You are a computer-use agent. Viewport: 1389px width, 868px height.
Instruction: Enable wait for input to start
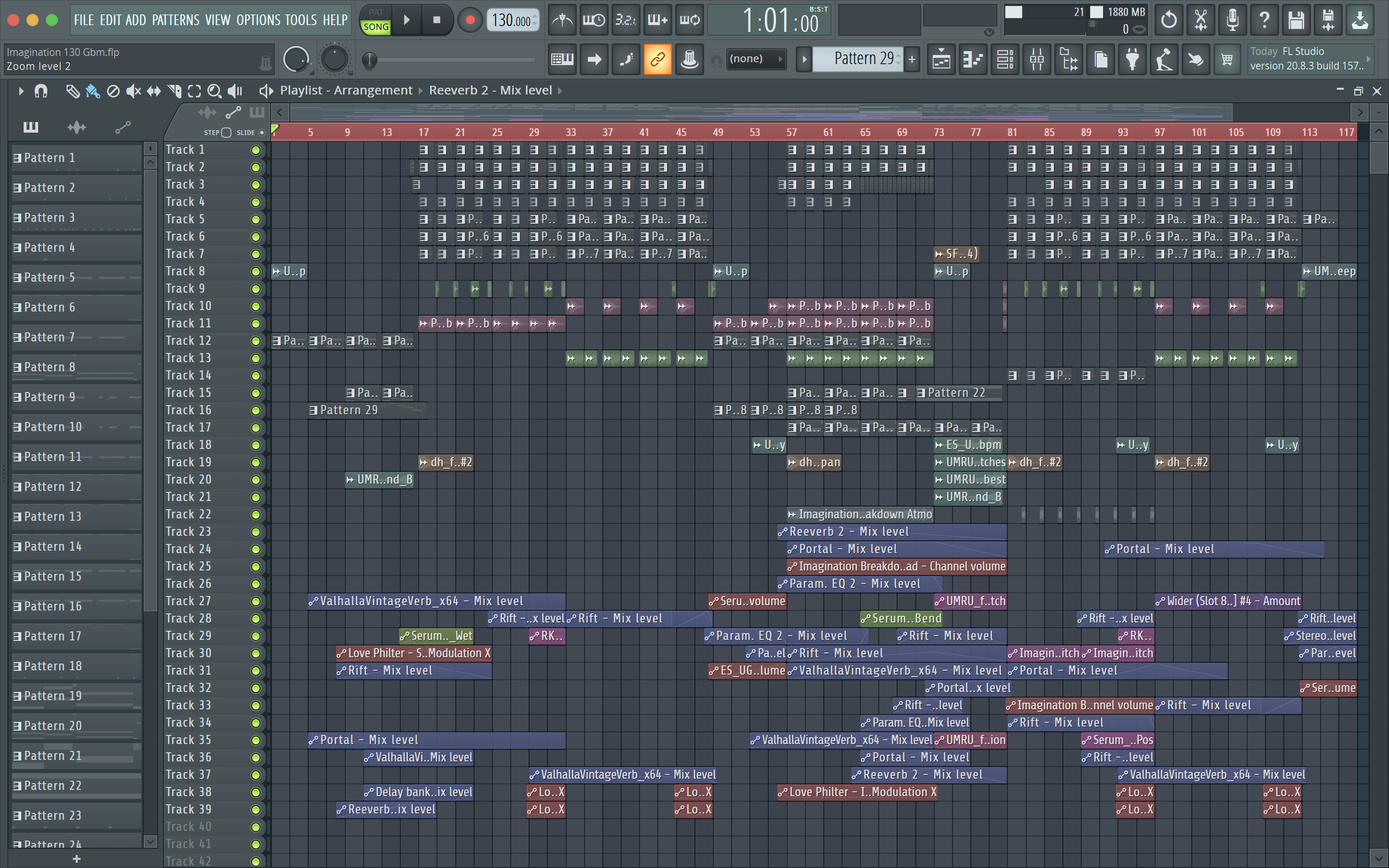point(594,20)
